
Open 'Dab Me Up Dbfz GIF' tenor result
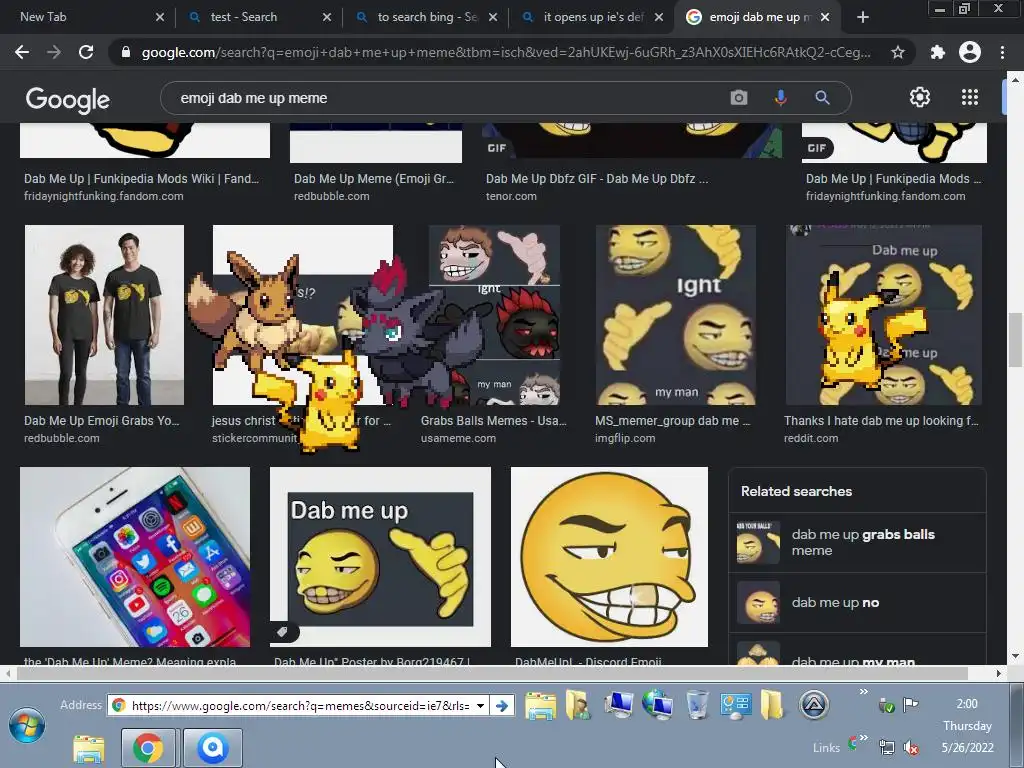tap(597, 178)
